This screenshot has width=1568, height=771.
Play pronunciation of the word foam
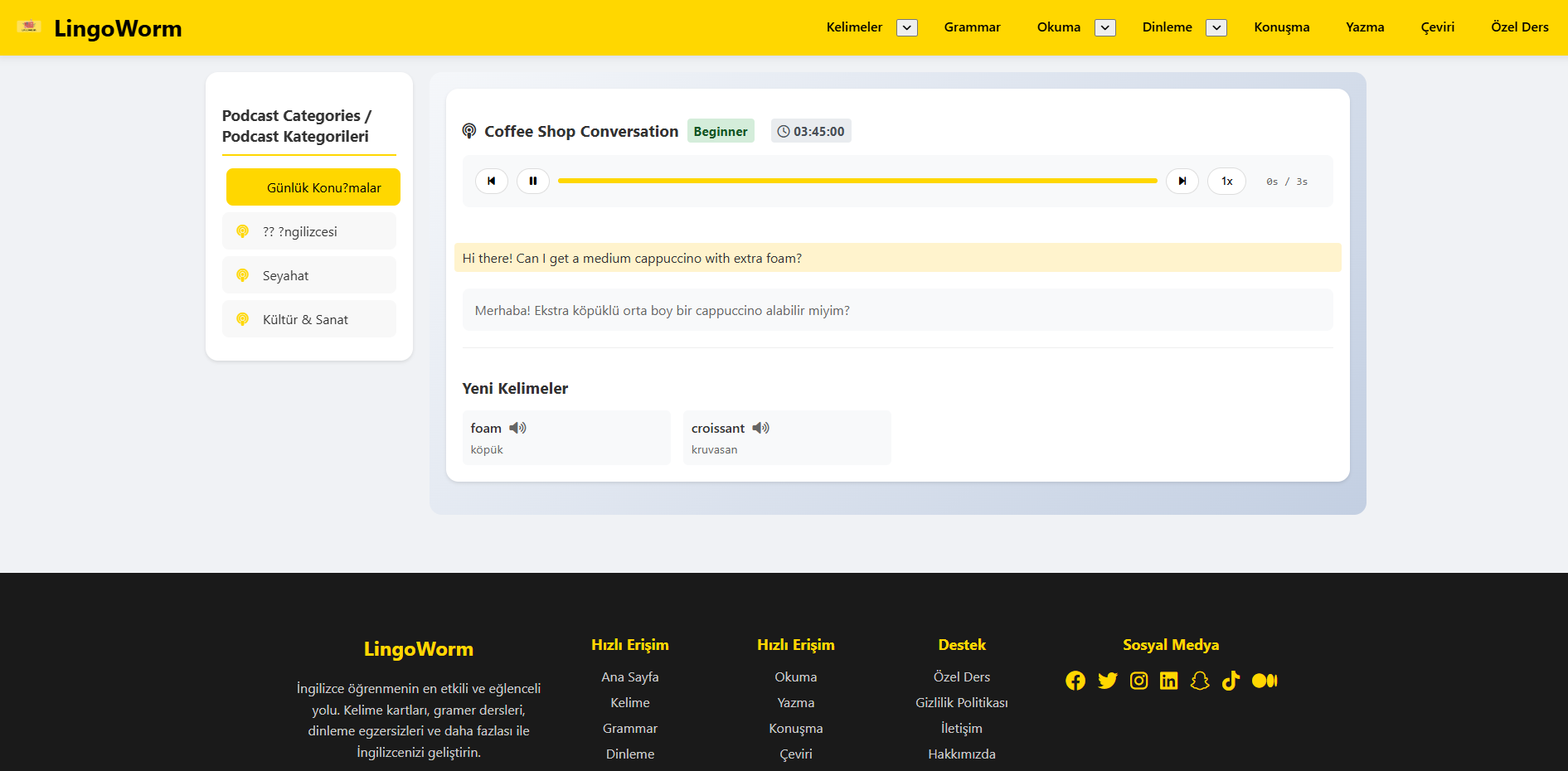point(517,428)
